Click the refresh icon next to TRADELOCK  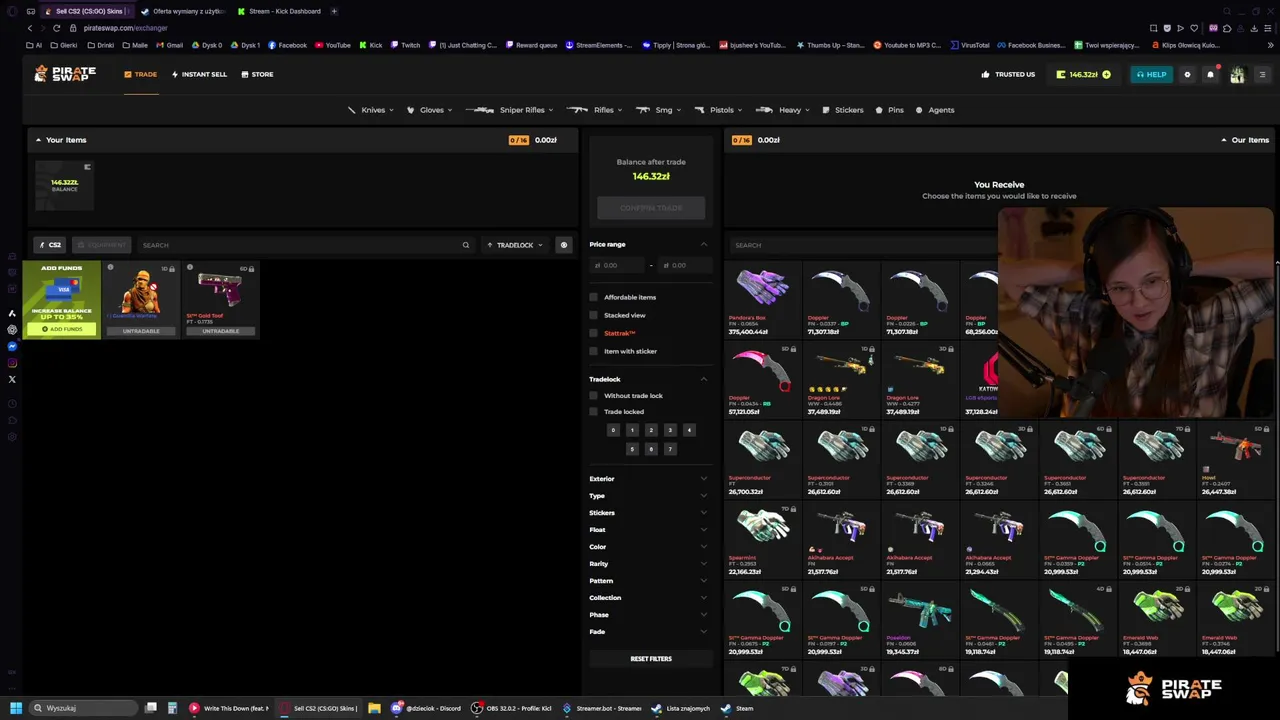[x=564, y=245]
